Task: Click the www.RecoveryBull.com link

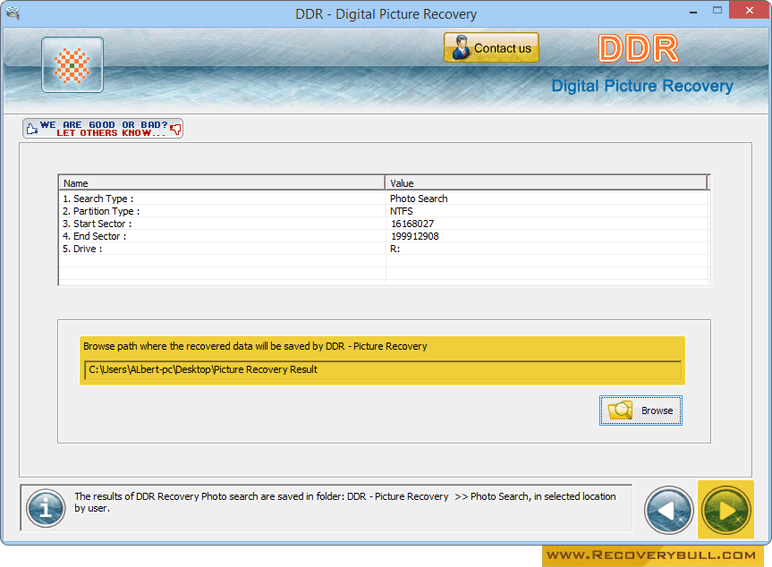Action: [x=651, y=555]
